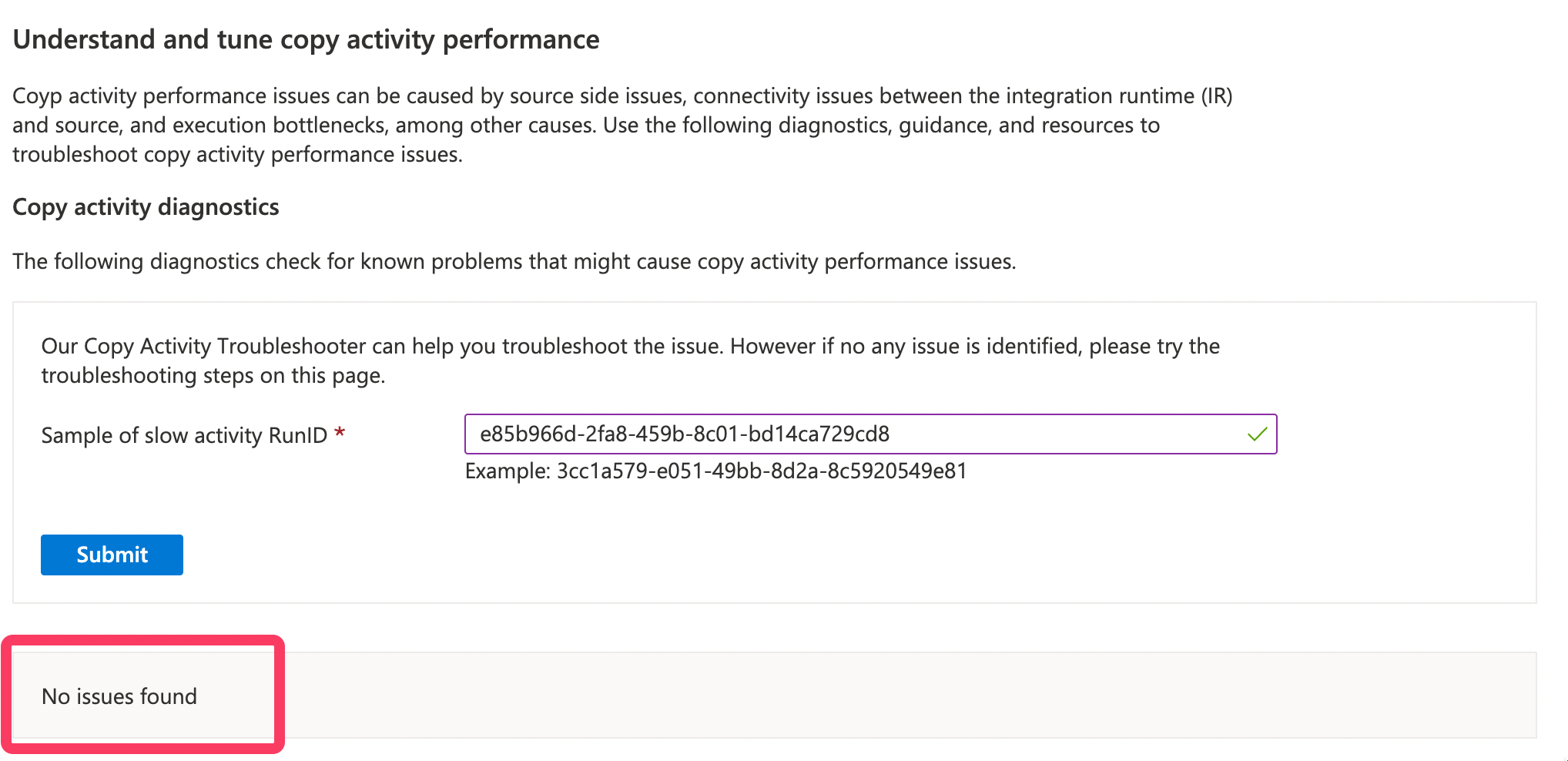Viewport: 1568px width, 761px height.
Task: Click the blue Submit button
Action: pos(112,555)
